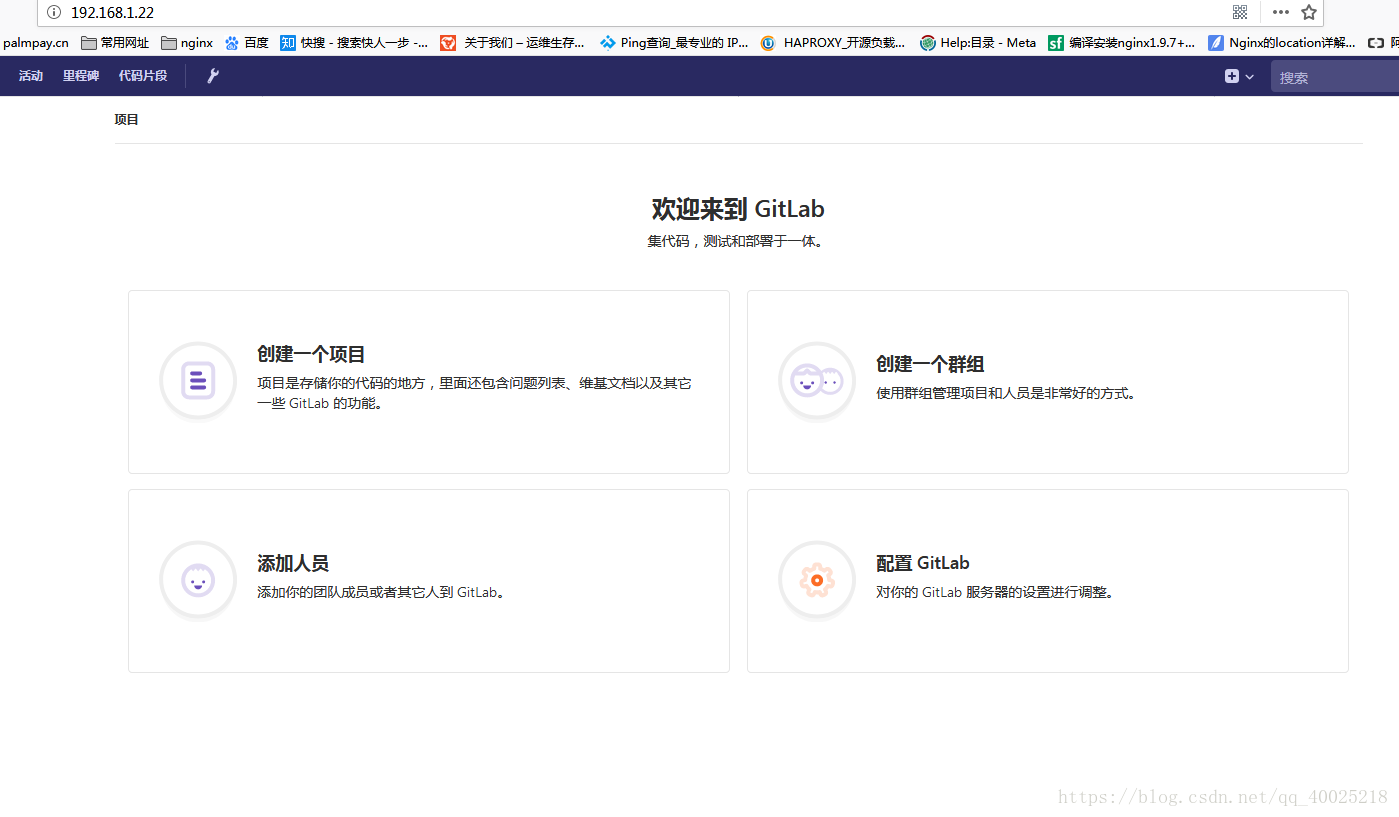Open the nginx bookmarks folder
This screenshot has width=1399, height=817.
coord(187,43)
